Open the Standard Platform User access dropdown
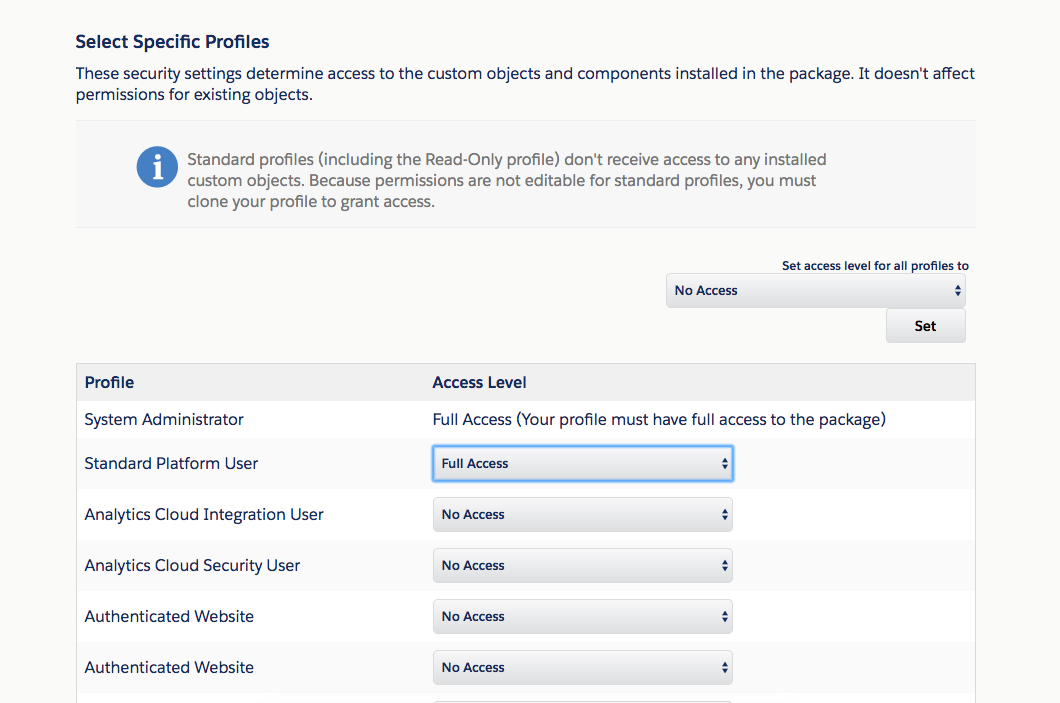The image size is (1060, 703). 583,464
